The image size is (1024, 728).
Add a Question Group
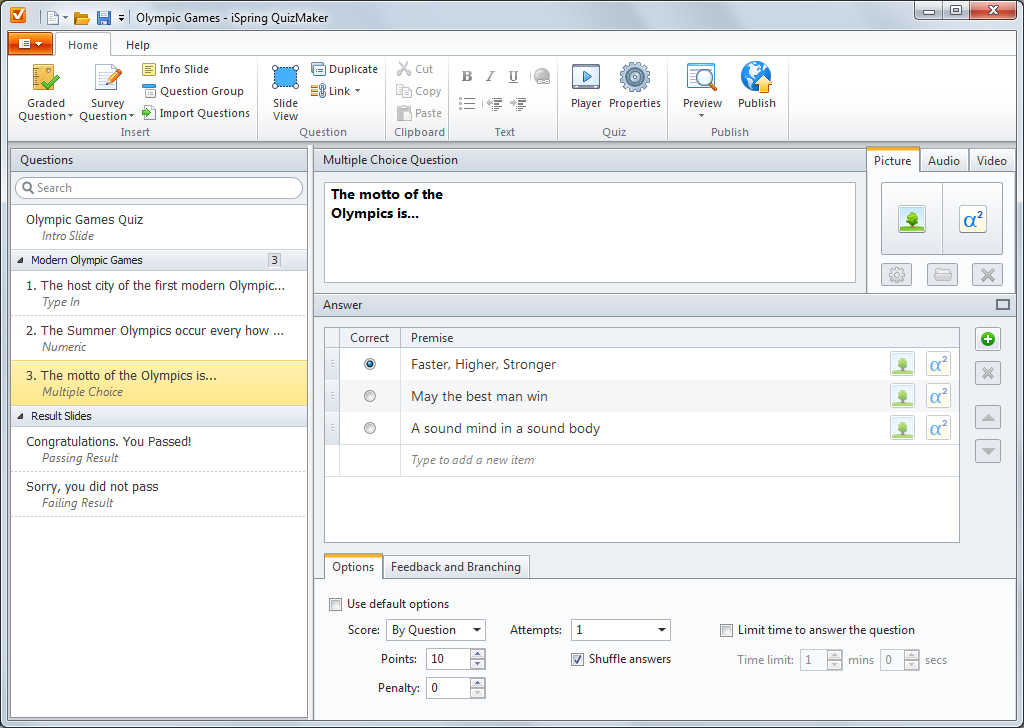pos(193,91)
